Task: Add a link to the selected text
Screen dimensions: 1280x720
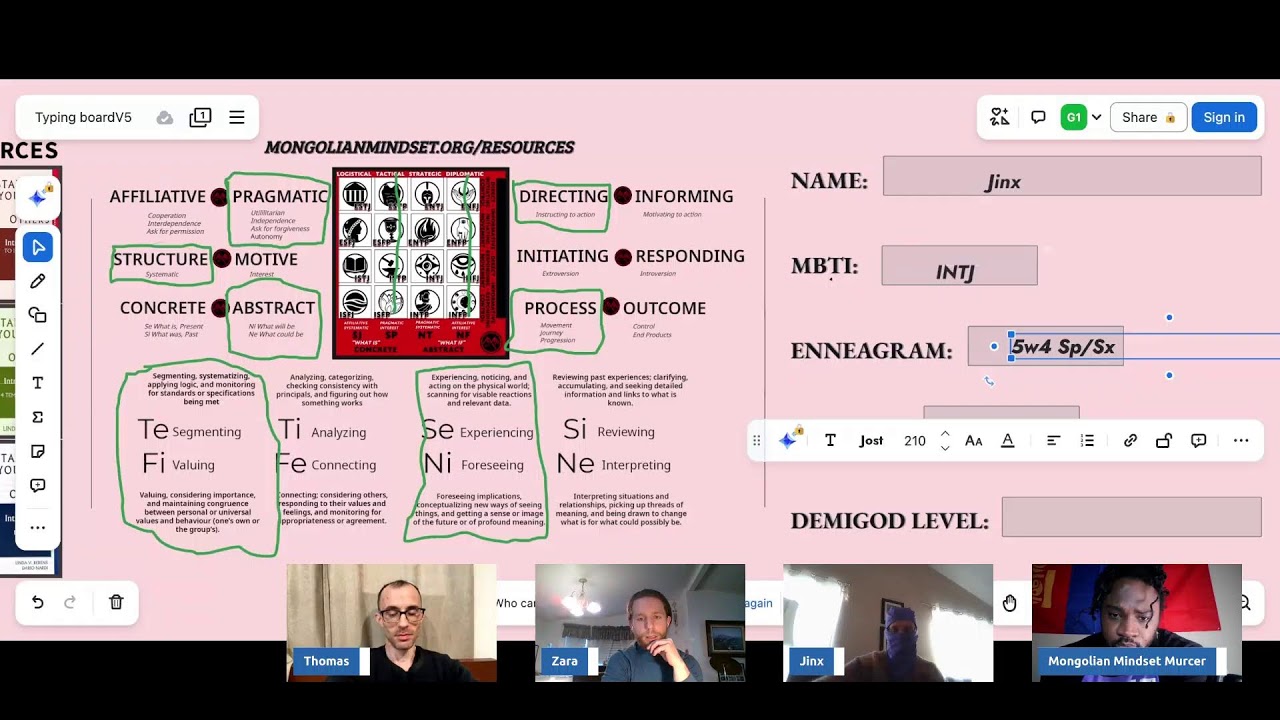Action: 1130,440
